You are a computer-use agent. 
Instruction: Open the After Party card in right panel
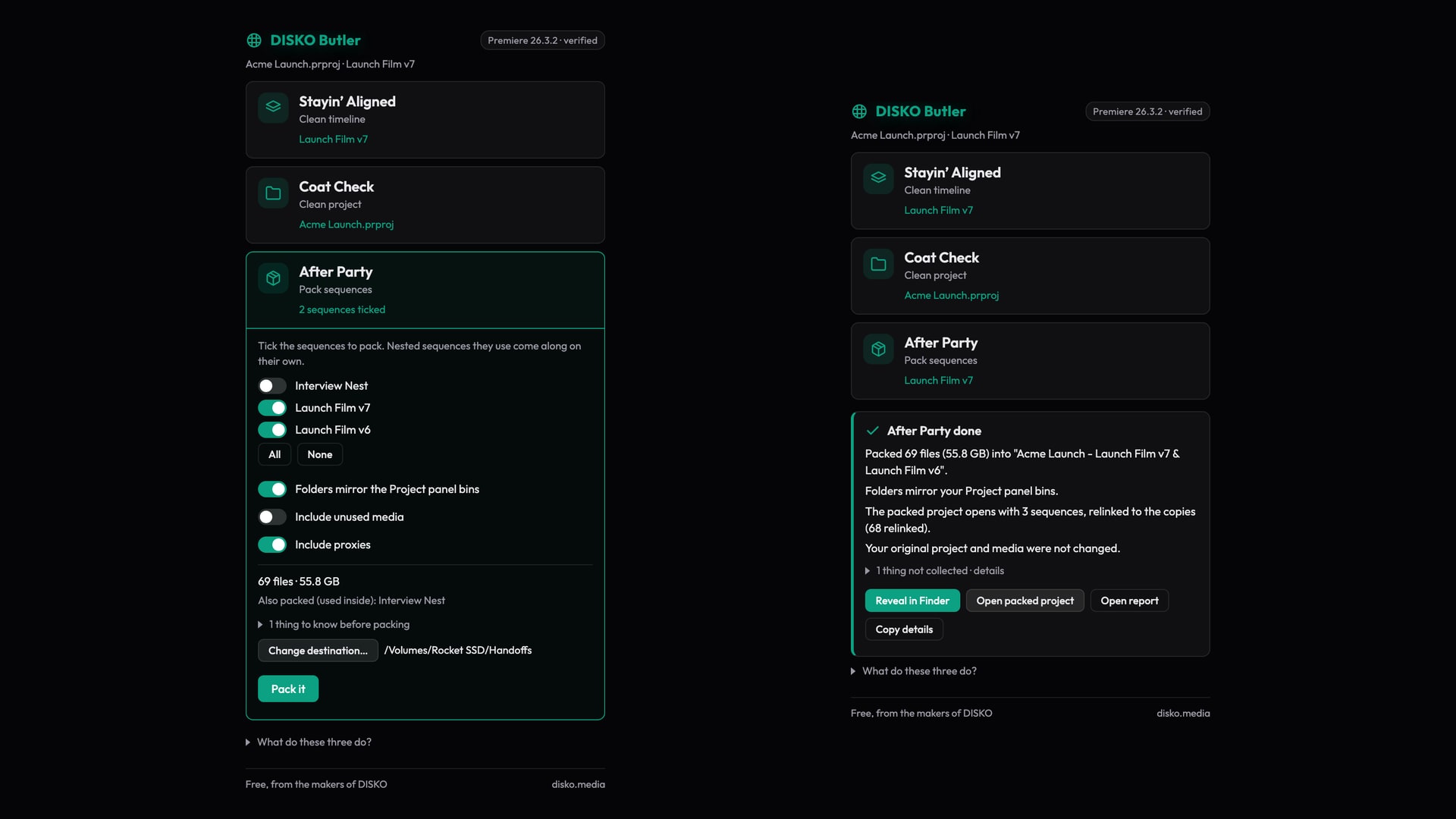1030,361
